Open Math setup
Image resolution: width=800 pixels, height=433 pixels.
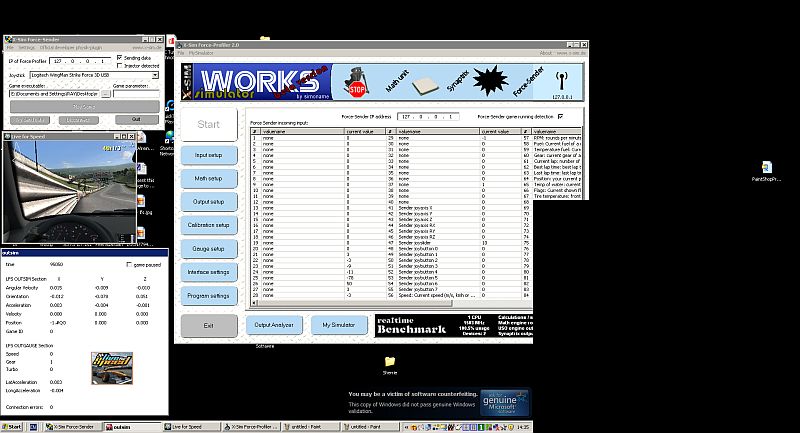tap(208, 179)
